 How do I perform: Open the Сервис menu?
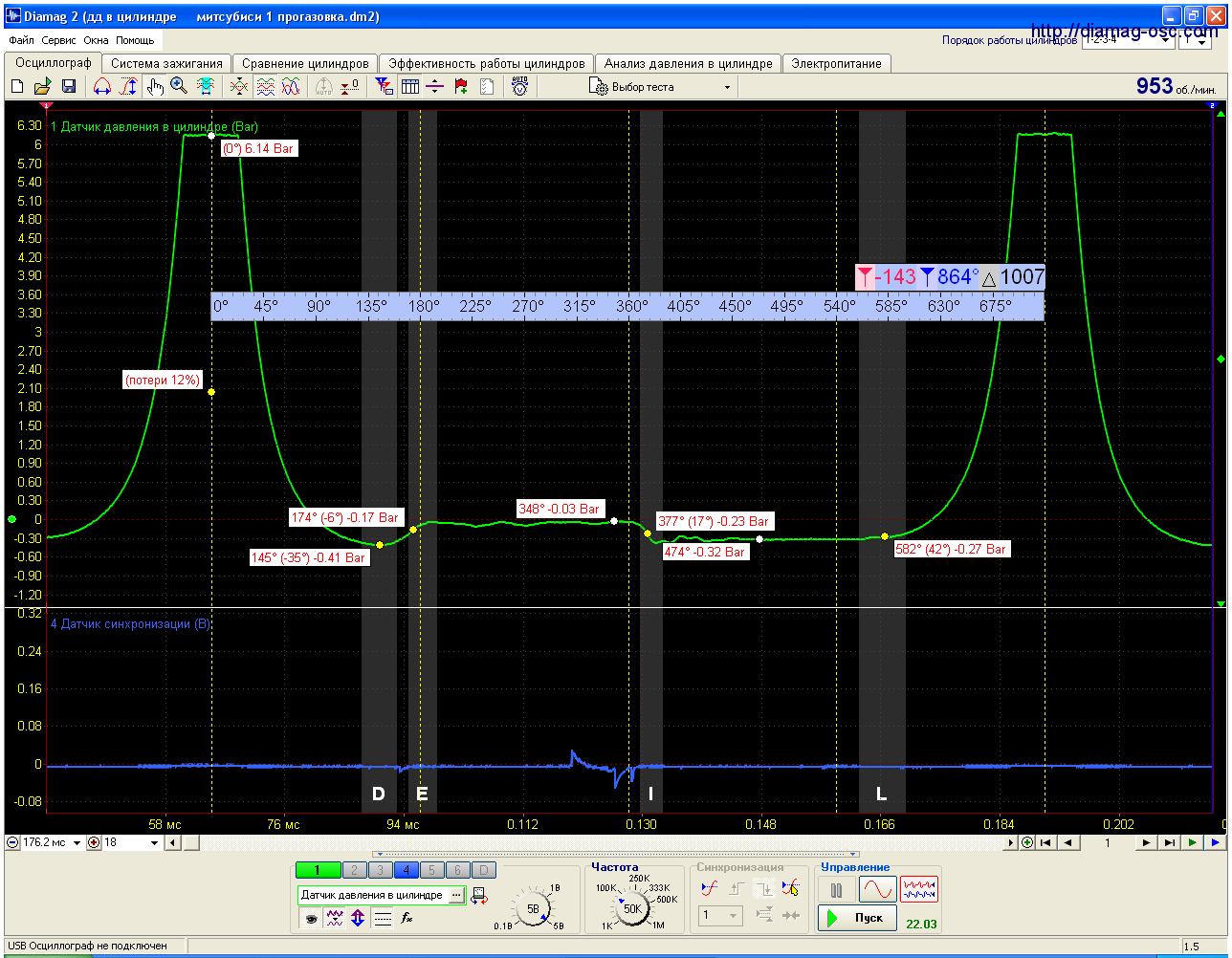point(59,41)
